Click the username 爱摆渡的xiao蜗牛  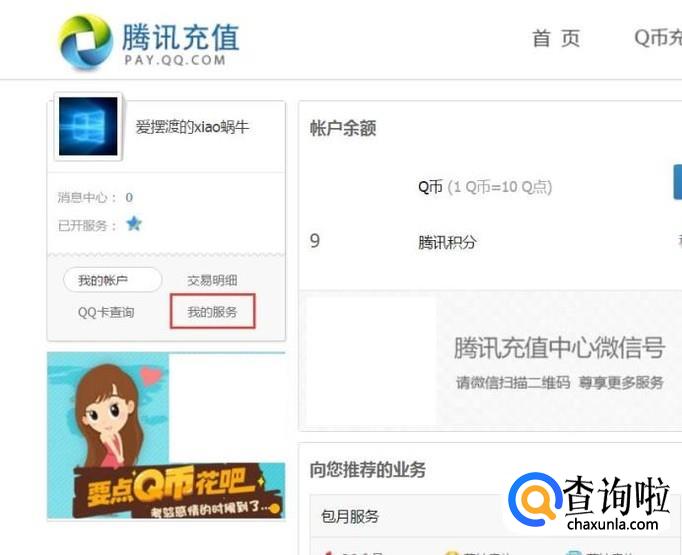click(192, 127)
